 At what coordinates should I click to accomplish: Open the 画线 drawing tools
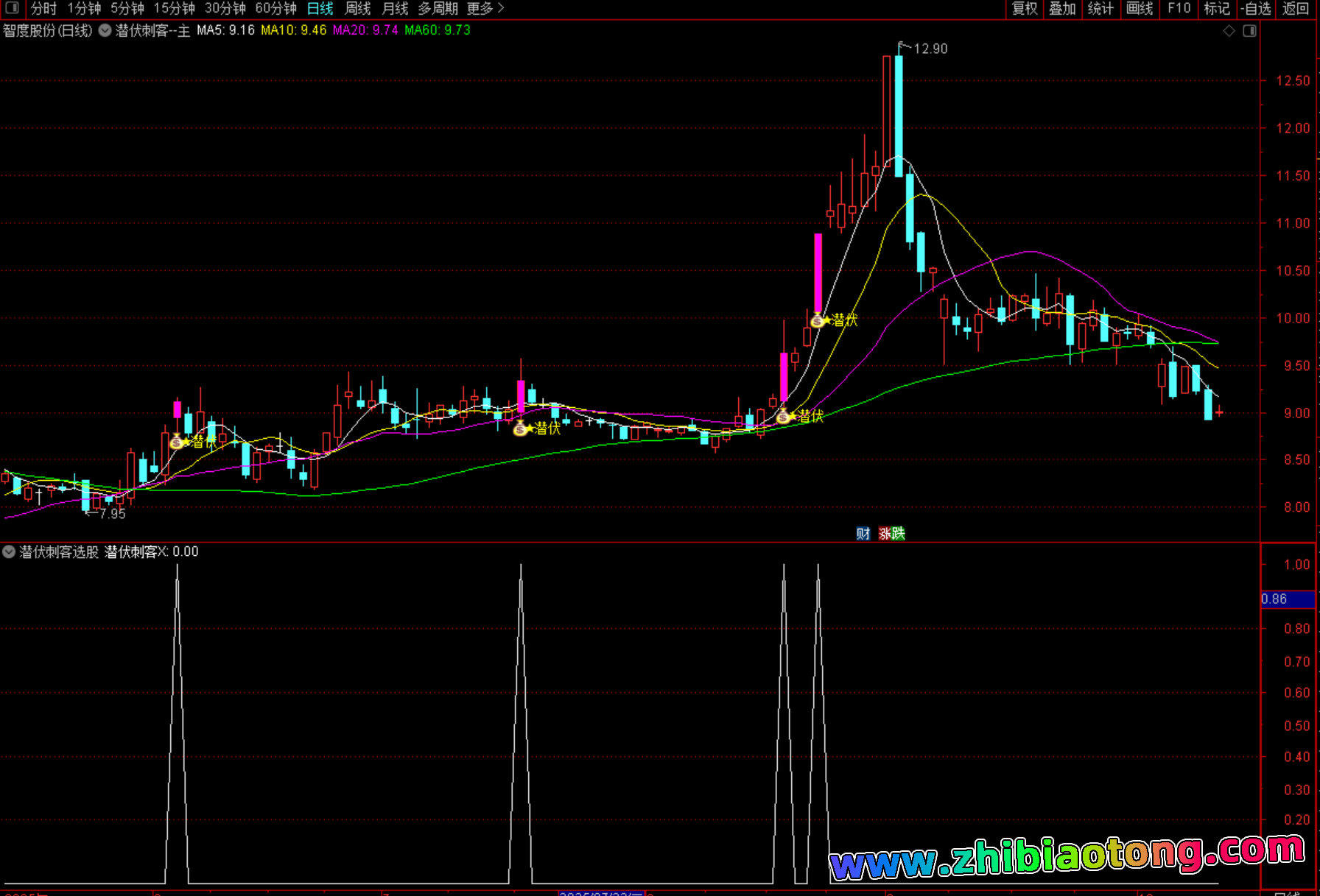point(1139,8)
